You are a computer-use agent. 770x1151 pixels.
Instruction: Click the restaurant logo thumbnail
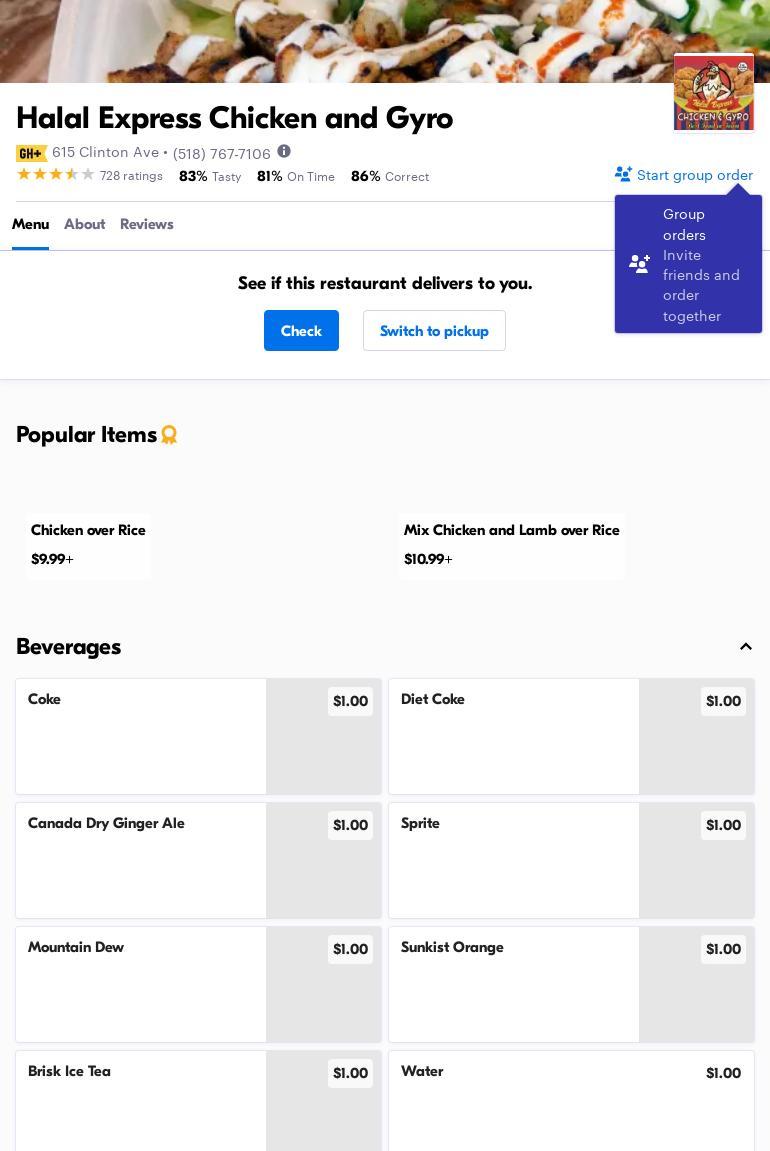point(713,92)
